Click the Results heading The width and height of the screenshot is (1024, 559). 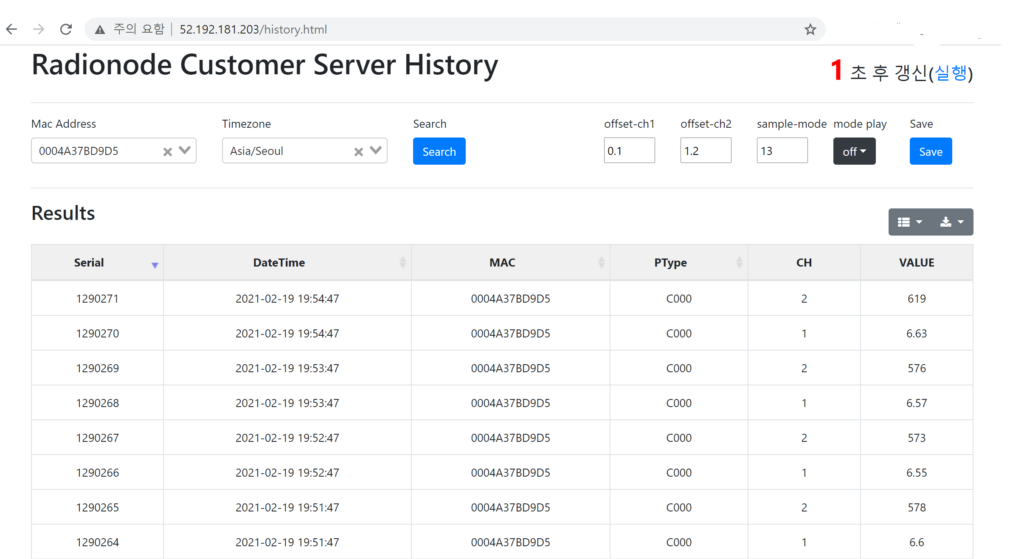click(x=63, y=213)
